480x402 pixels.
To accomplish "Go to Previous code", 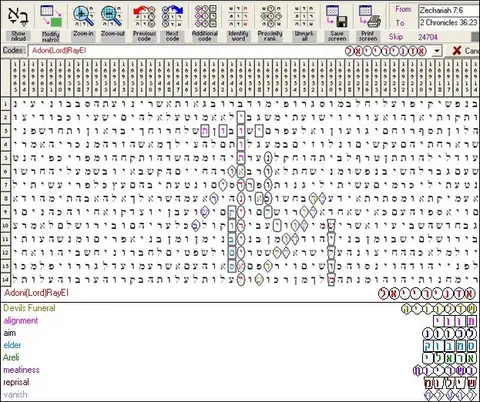I will click(144, 16).
